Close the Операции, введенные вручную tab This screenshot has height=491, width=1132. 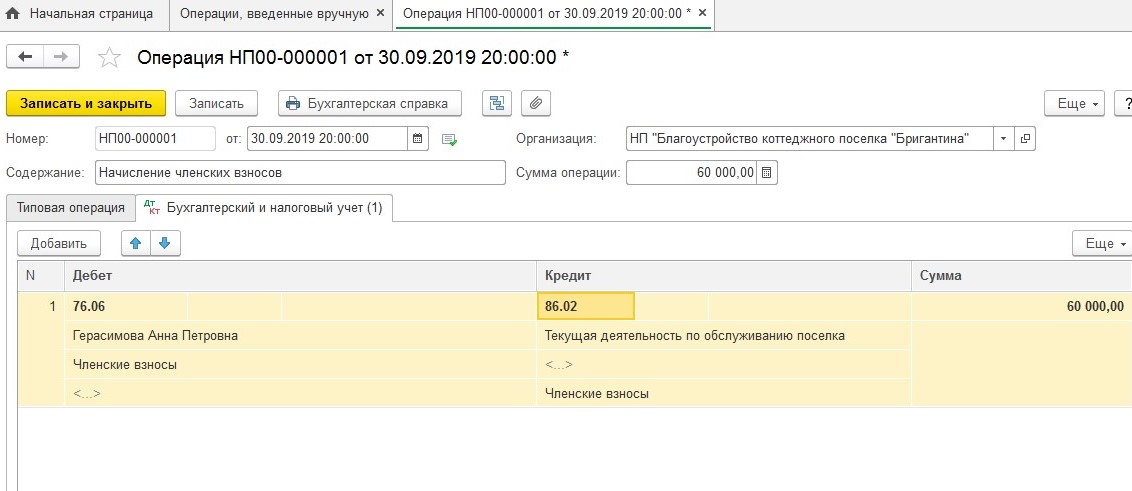[x=380, y=14]
